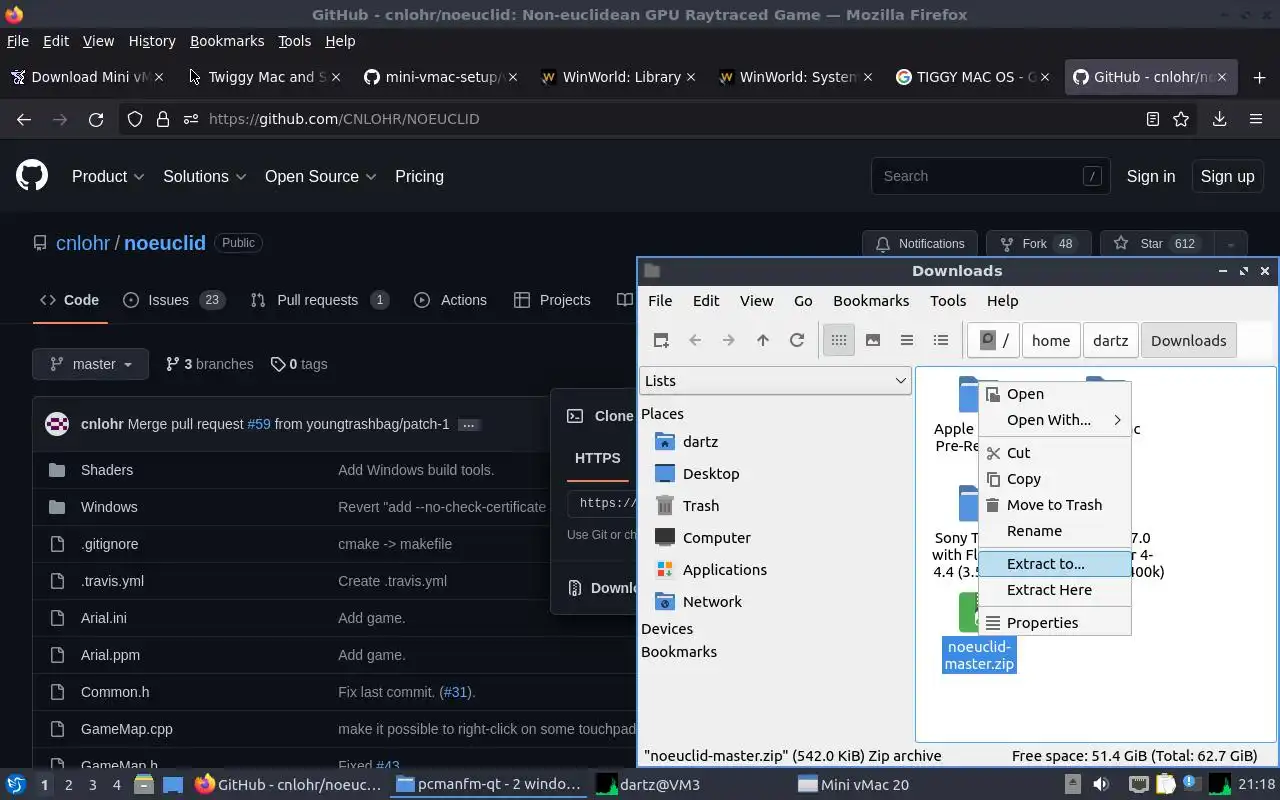Open the Star options dropdown arrow

coord(1230,244)
